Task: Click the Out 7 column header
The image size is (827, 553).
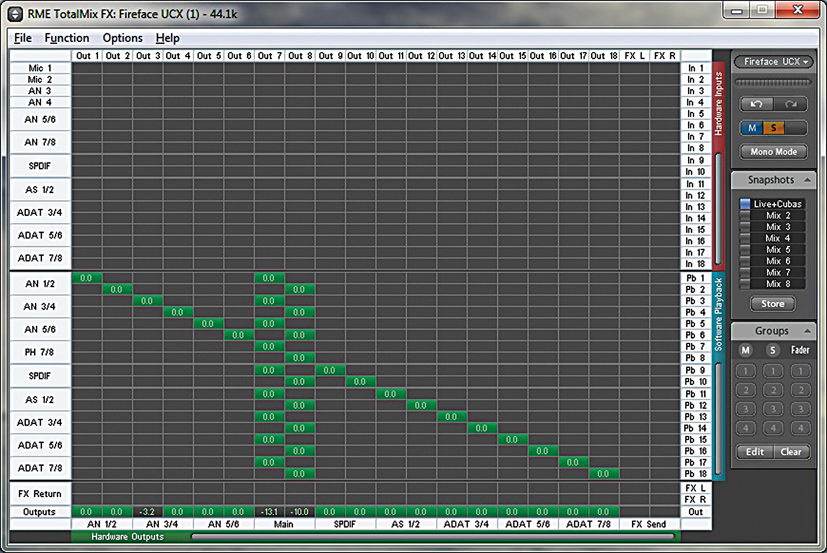Action: (270, 55)
